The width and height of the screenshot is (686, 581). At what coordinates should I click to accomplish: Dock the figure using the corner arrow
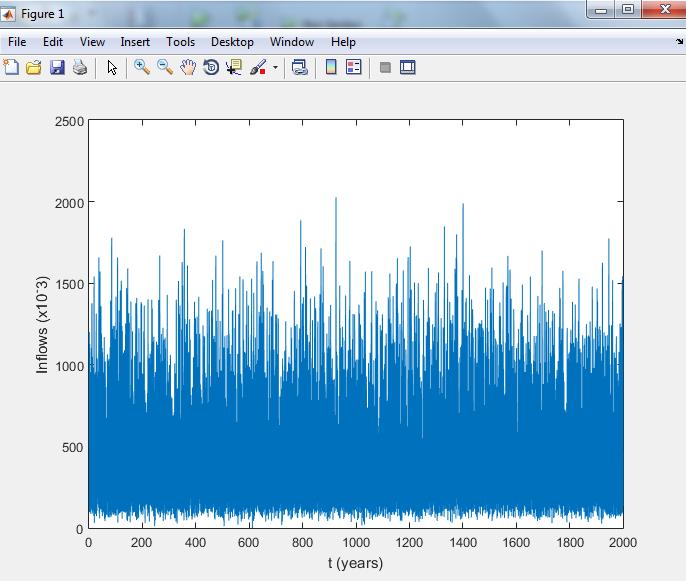(679, 42)
